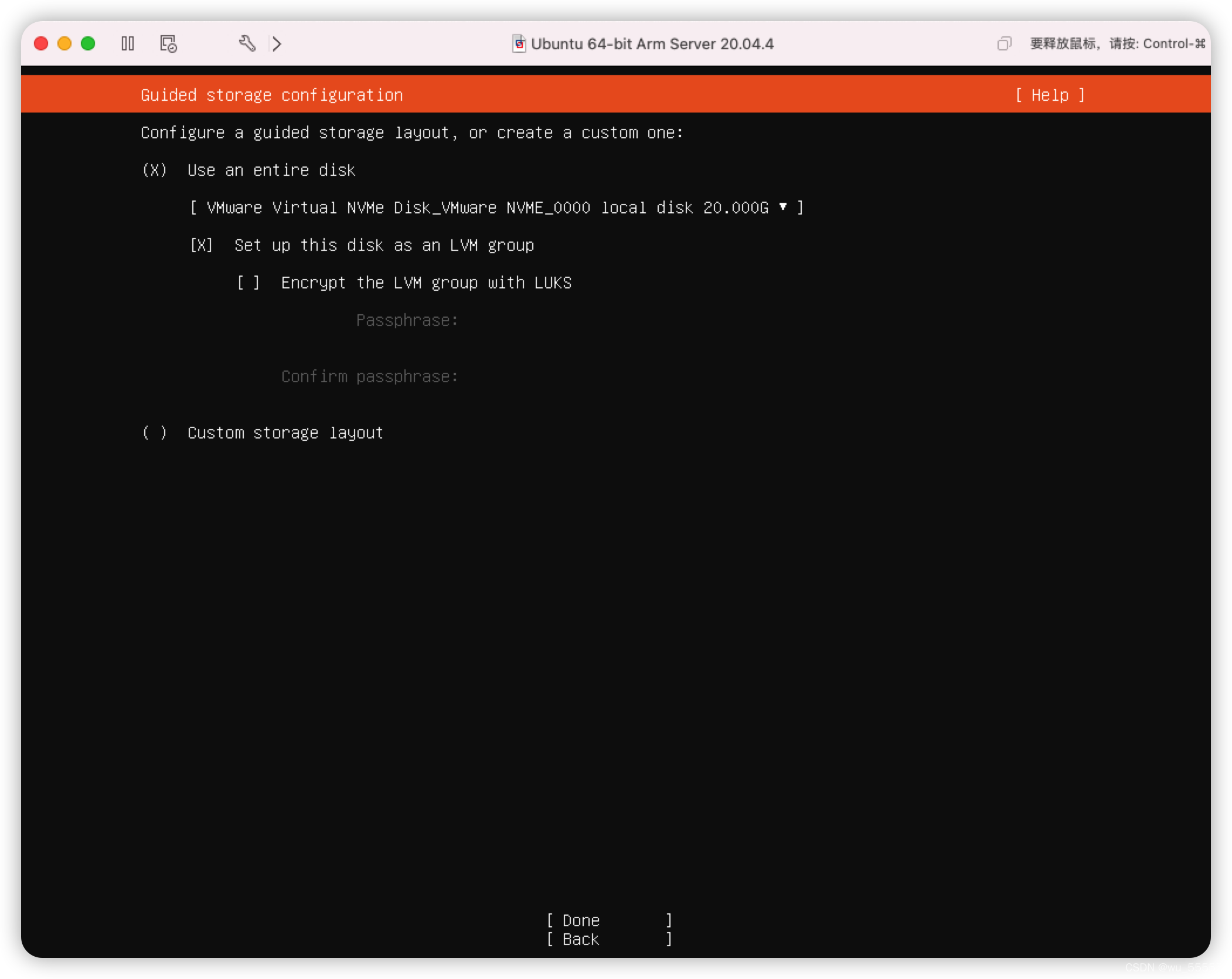
Task: Select the Custom storage layout radio
Action: click(x=155, y=433)
